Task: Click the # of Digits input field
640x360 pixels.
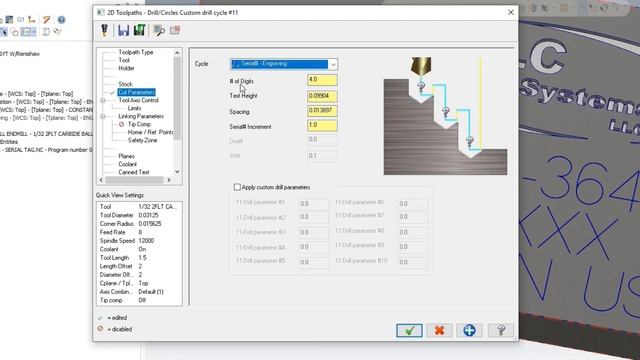Action: tap(322, 80)
